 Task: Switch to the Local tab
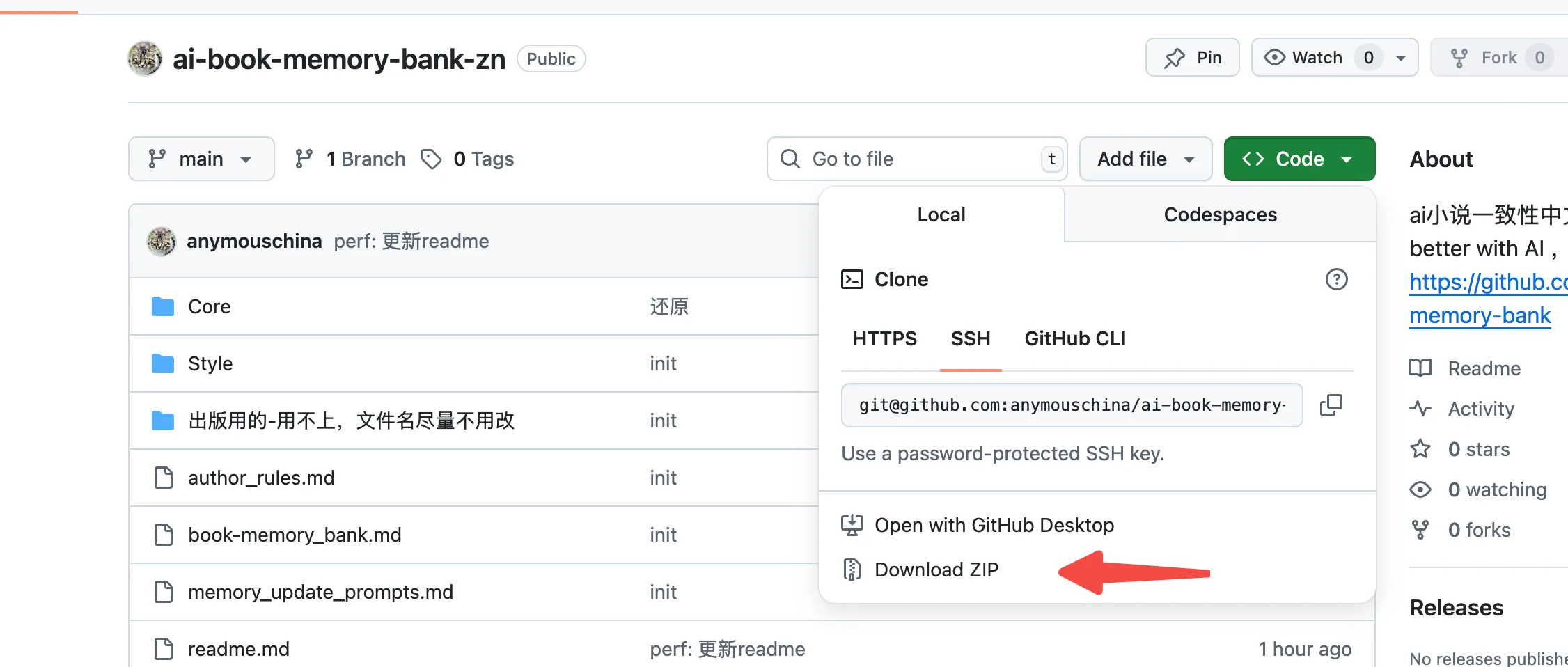tap(941, 214)
